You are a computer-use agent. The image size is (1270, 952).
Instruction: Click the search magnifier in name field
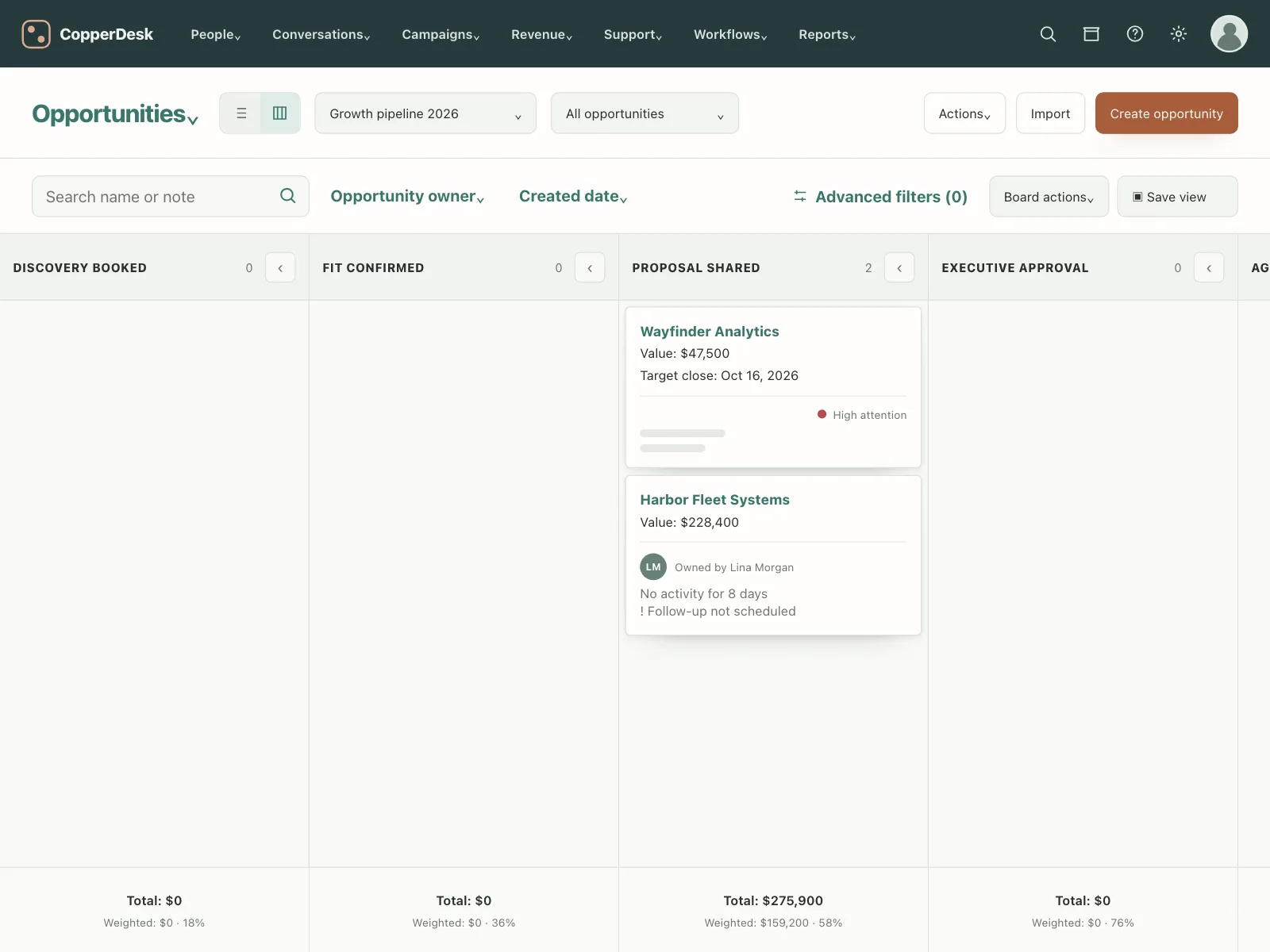288,196
